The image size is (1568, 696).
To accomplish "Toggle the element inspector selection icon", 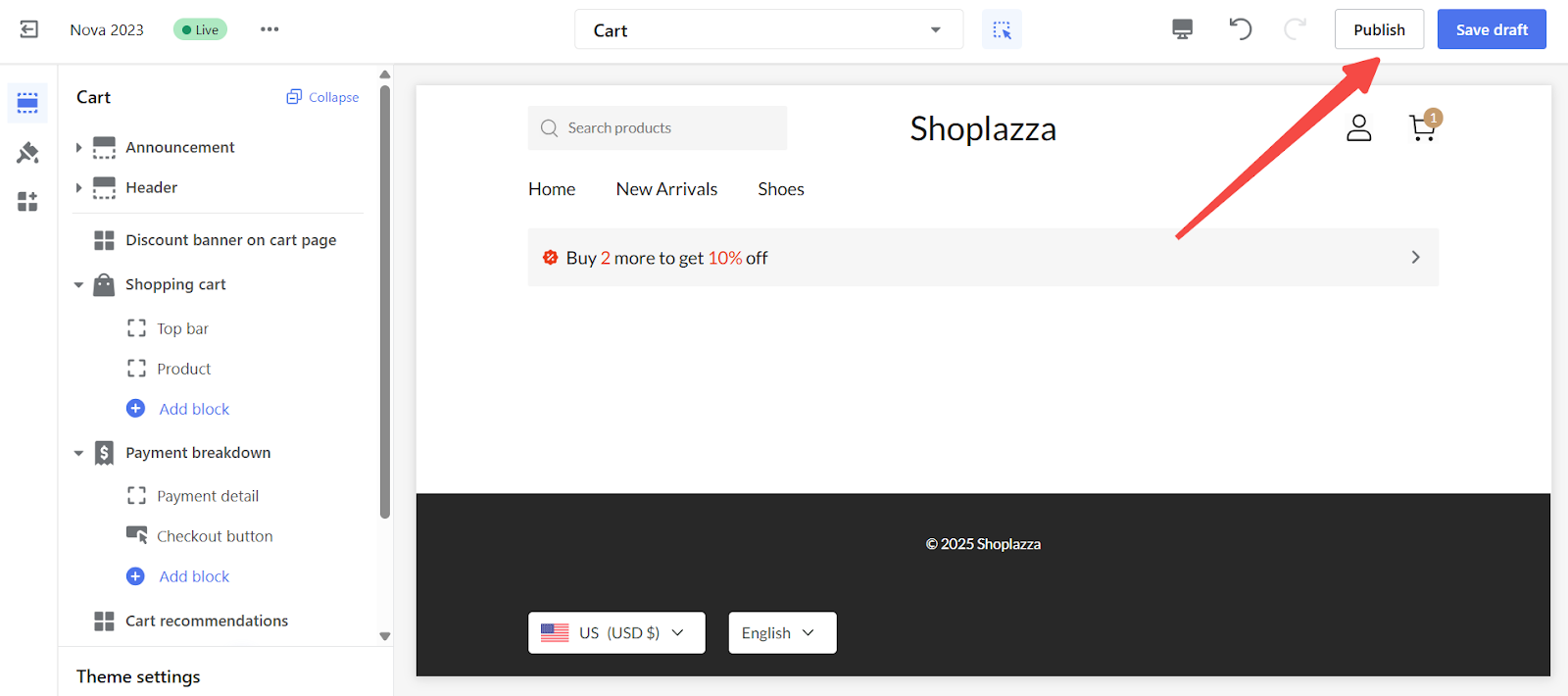I will (x=1002, y=30).
